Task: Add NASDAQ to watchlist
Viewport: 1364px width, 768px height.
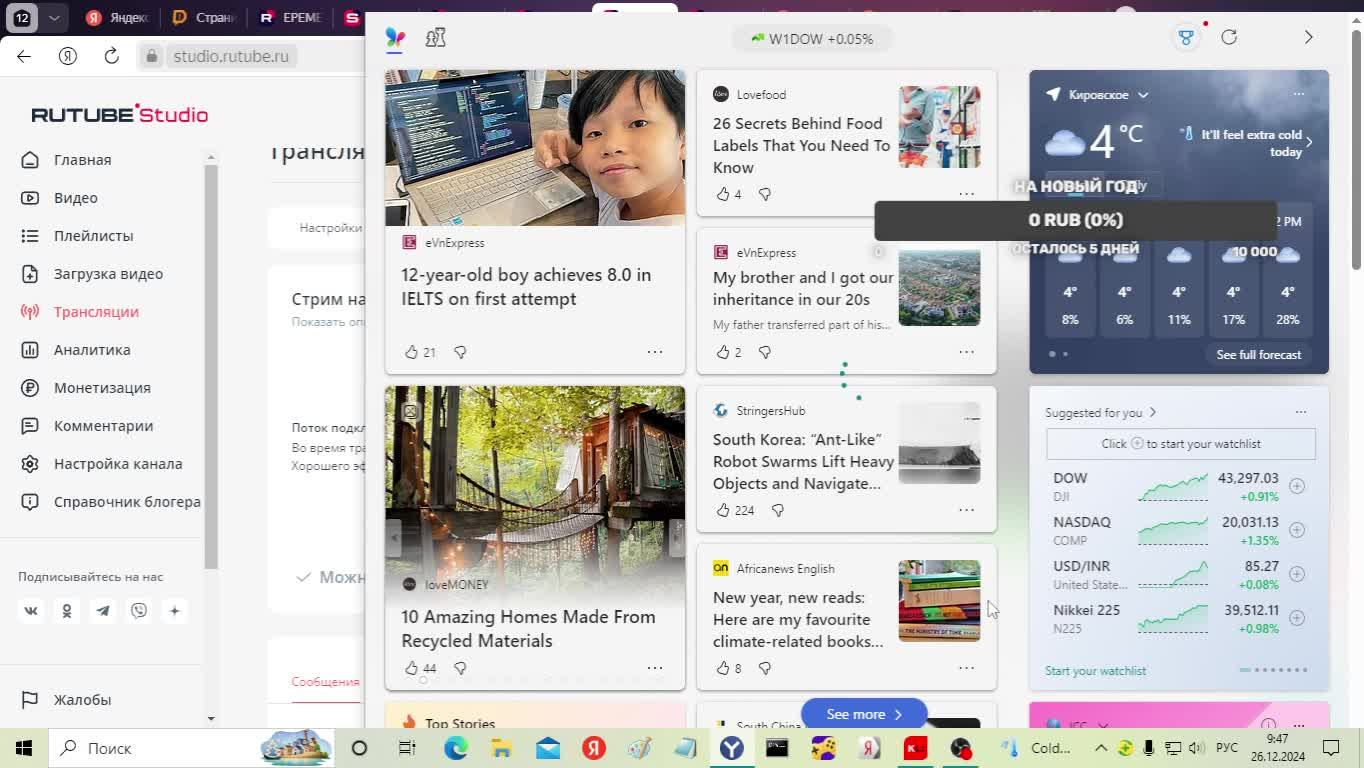Action: (x=1297, y=530)
